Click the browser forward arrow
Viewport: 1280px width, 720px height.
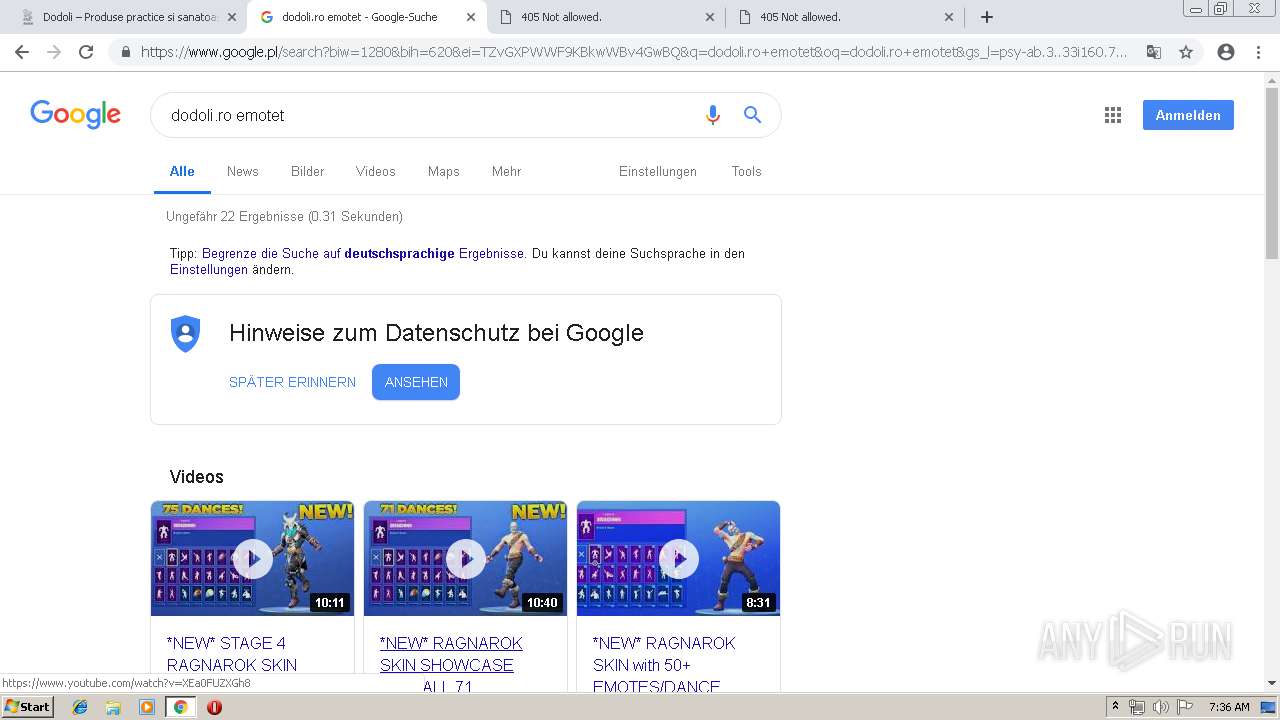point(54,52)
